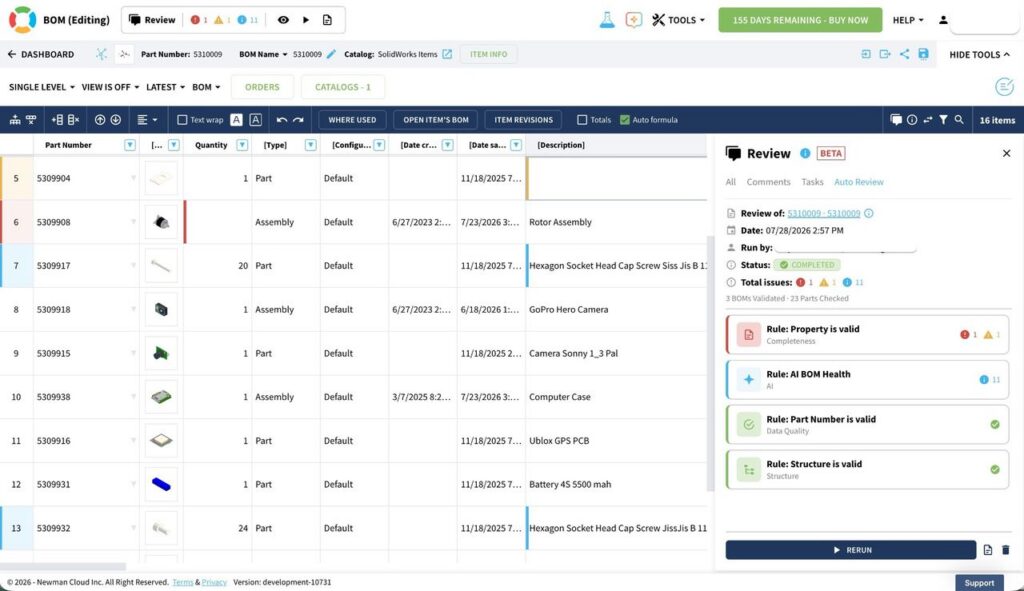Save the BOM with floppy disk icon
The height and width of the screenshot is (591, 1024).
[x=923, y=54]
